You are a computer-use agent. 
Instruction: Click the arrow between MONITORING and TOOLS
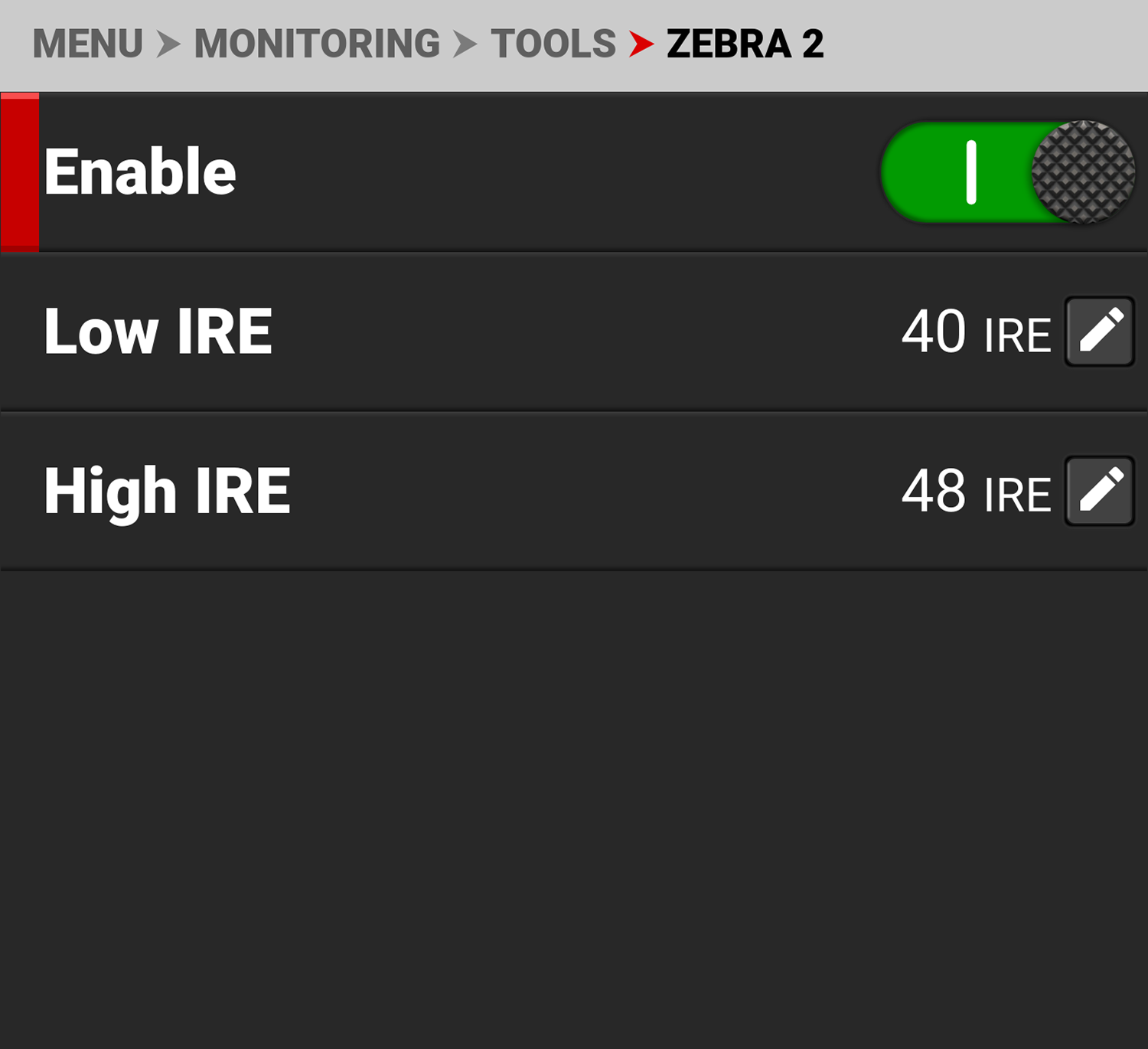click(x=465, y=44)
